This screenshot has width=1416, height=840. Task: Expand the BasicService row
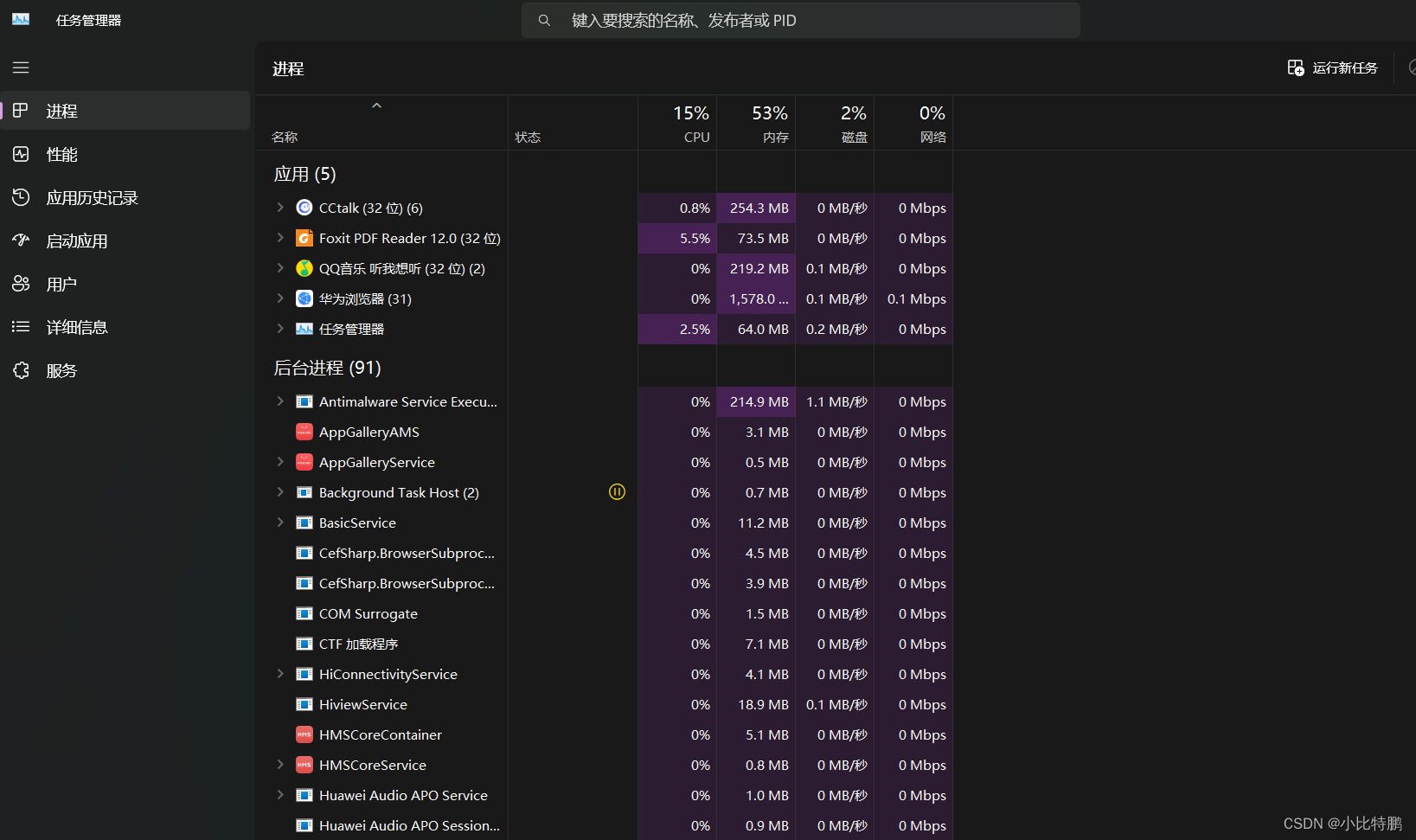(x=280, y=523)
